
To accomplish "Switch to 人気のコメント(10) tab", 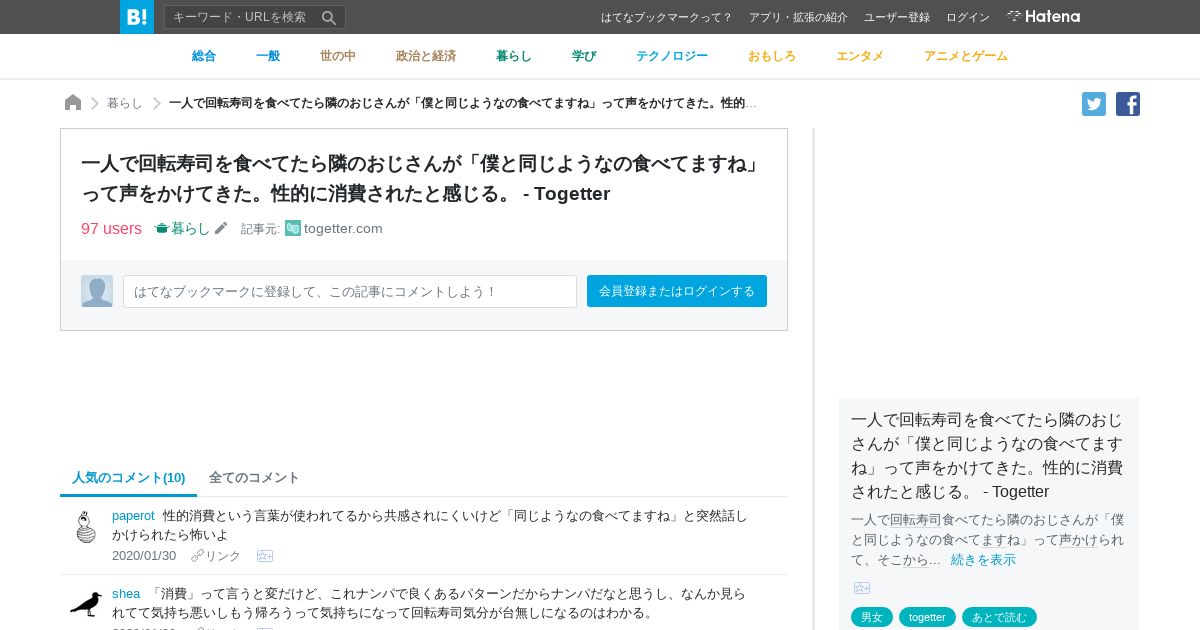I will [x=129, y=477].
